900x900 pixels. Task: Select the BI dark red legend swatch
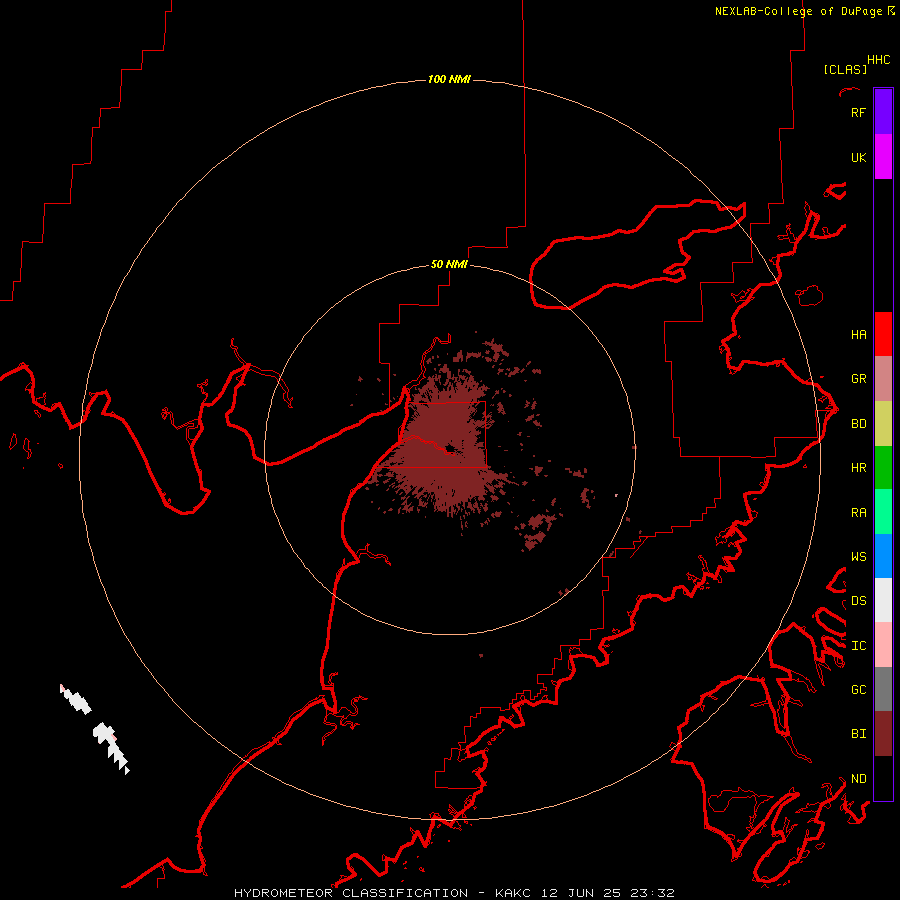click(x=883, y=734)
